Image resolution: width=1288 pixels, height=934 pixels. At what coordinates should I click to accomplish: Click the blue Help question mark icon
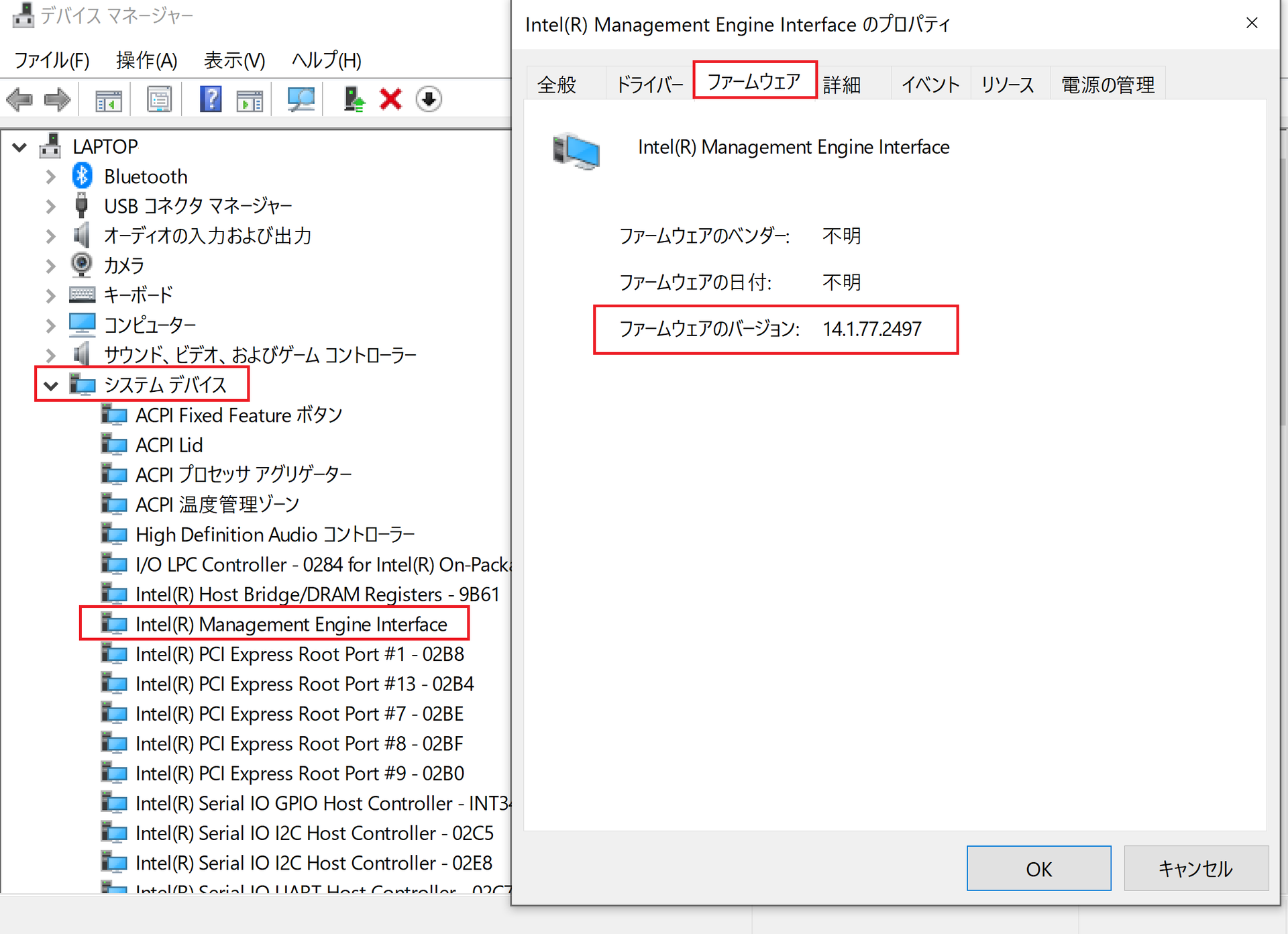[x=211, y=100]
